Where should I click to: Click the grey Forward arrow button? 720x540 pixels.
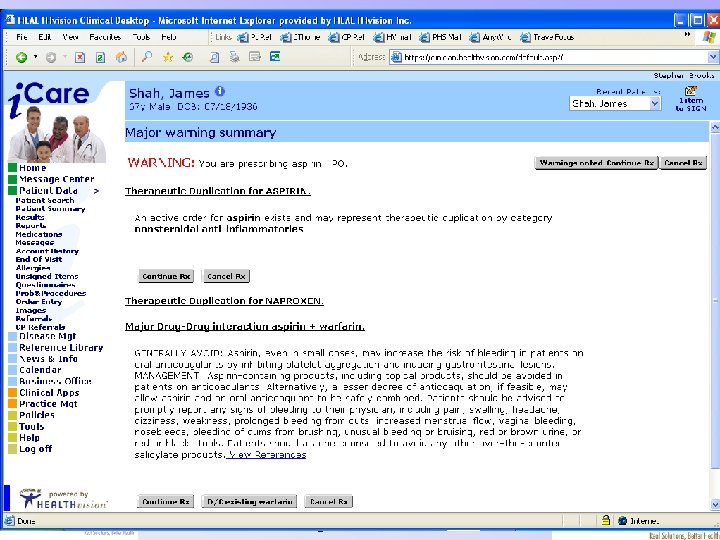pos(51,57)
